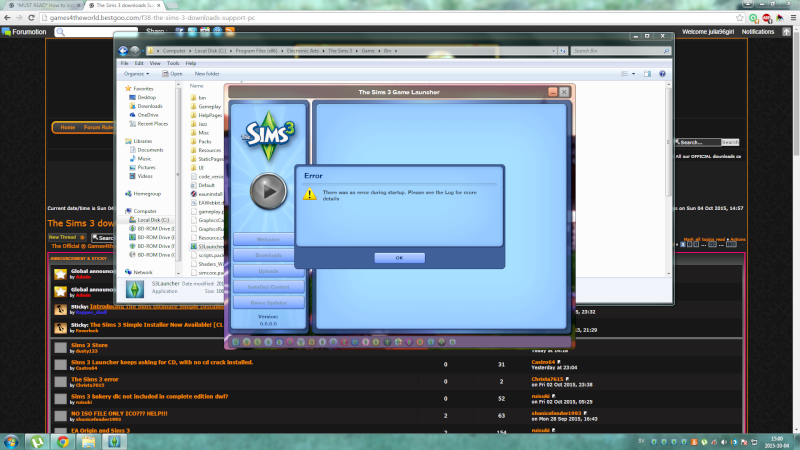Expand the Organize dropdown in Explorer

click(x=137, y=74)
